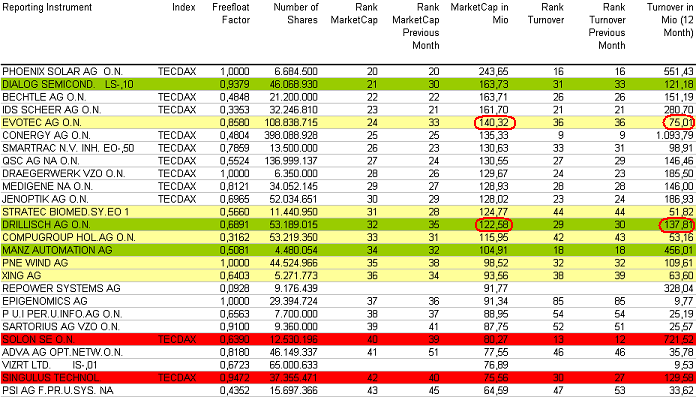Select the 'MarketCap in Mio' column header

coord(479,14)
